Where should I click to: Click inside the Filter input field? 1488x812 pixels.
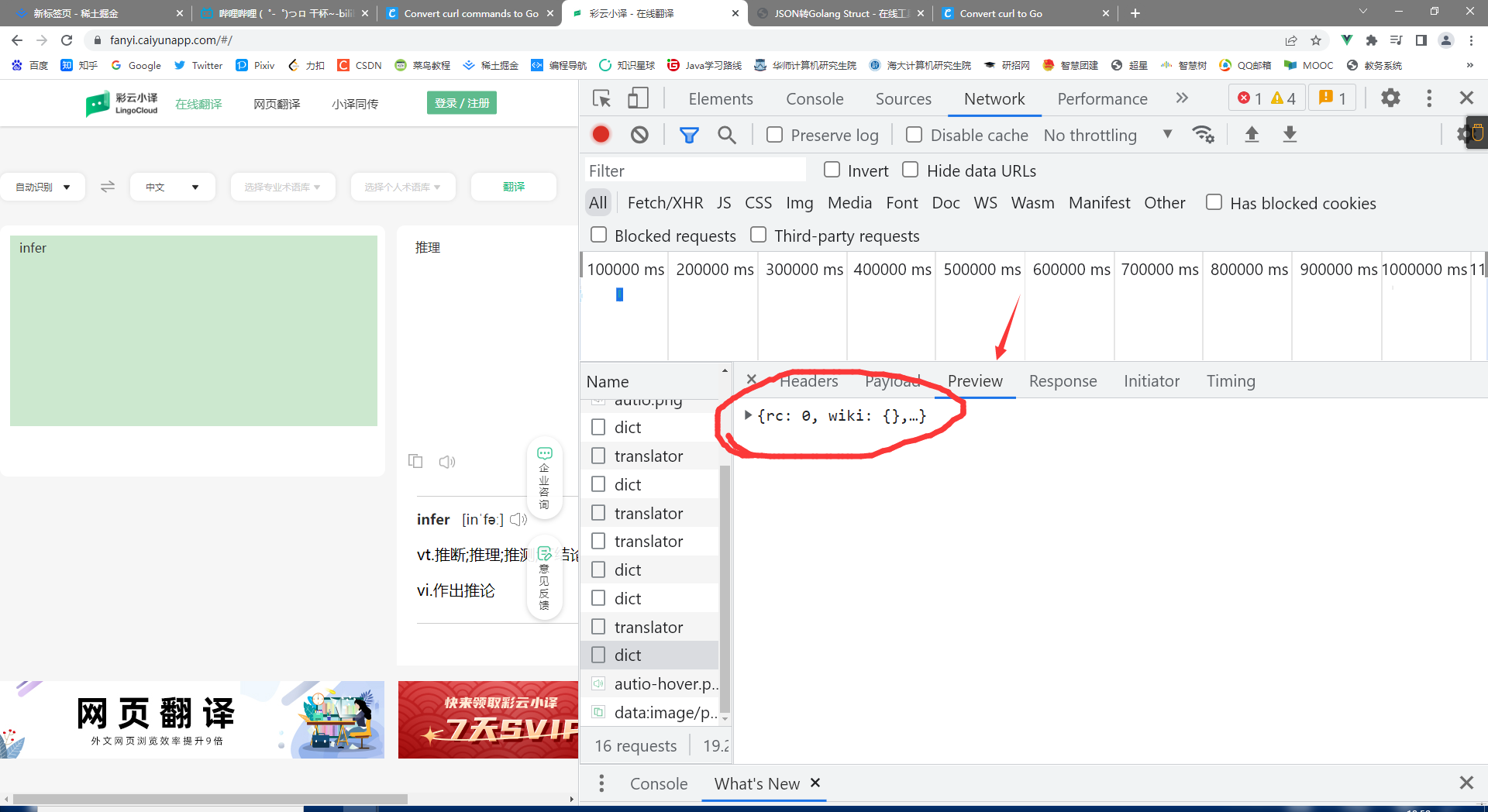tap(694, 170)
